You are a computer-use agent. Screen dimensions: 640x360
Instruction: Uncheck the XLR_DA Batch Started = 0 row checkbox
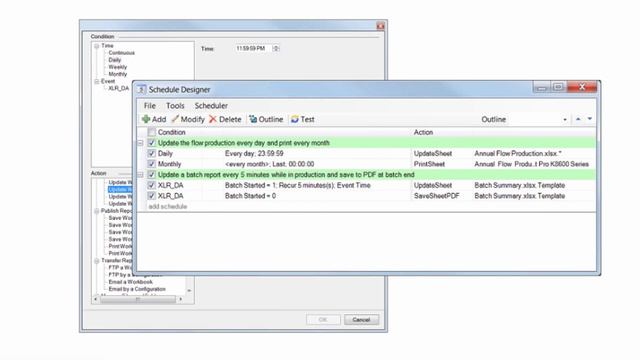(151, 196)
